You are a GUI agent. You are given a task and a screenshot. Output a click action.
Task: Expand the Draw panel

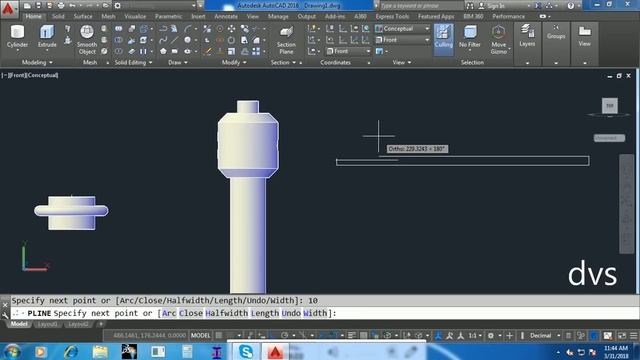[x=178, y=62]
